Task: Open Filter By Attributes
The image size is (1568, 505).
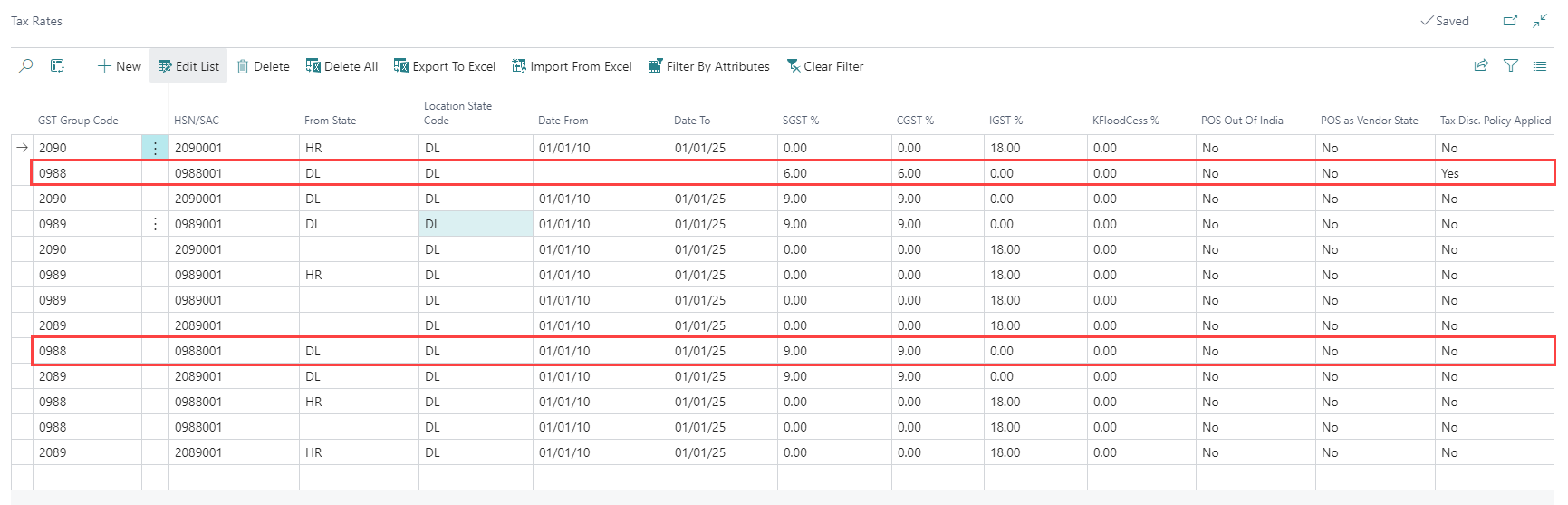Action: tap(708, 66)
